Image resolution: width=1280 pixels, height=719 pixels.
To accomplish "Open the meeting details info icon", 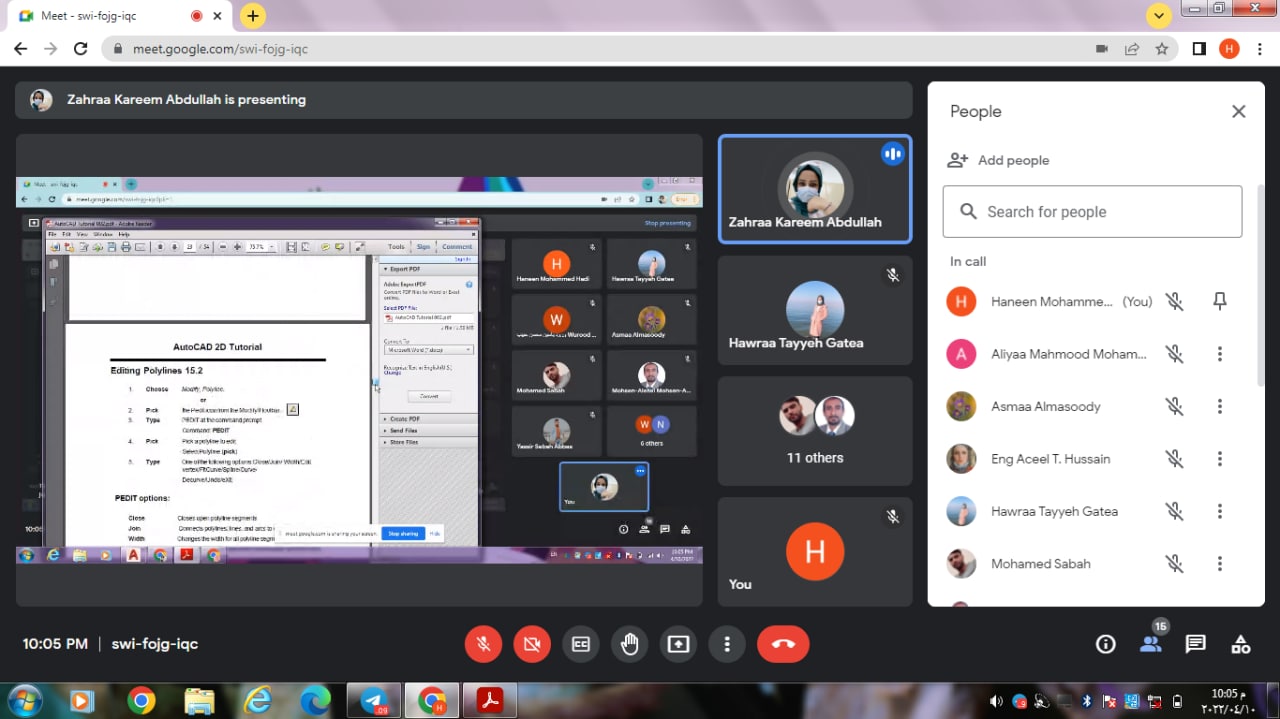I will click(1105, 645).
